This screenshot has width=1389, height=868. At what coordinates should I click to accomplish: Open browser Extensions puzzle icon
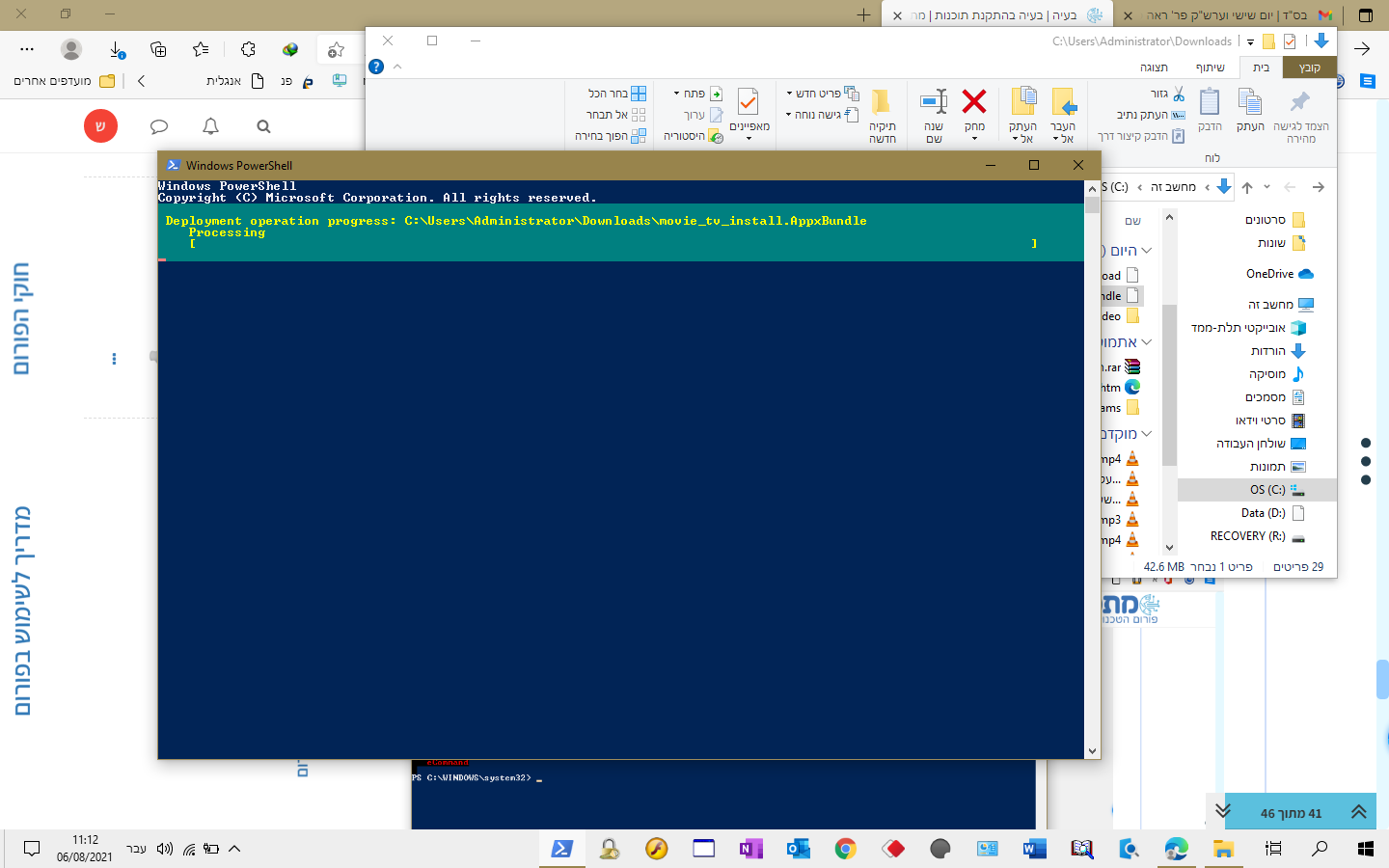pos(248,49)
